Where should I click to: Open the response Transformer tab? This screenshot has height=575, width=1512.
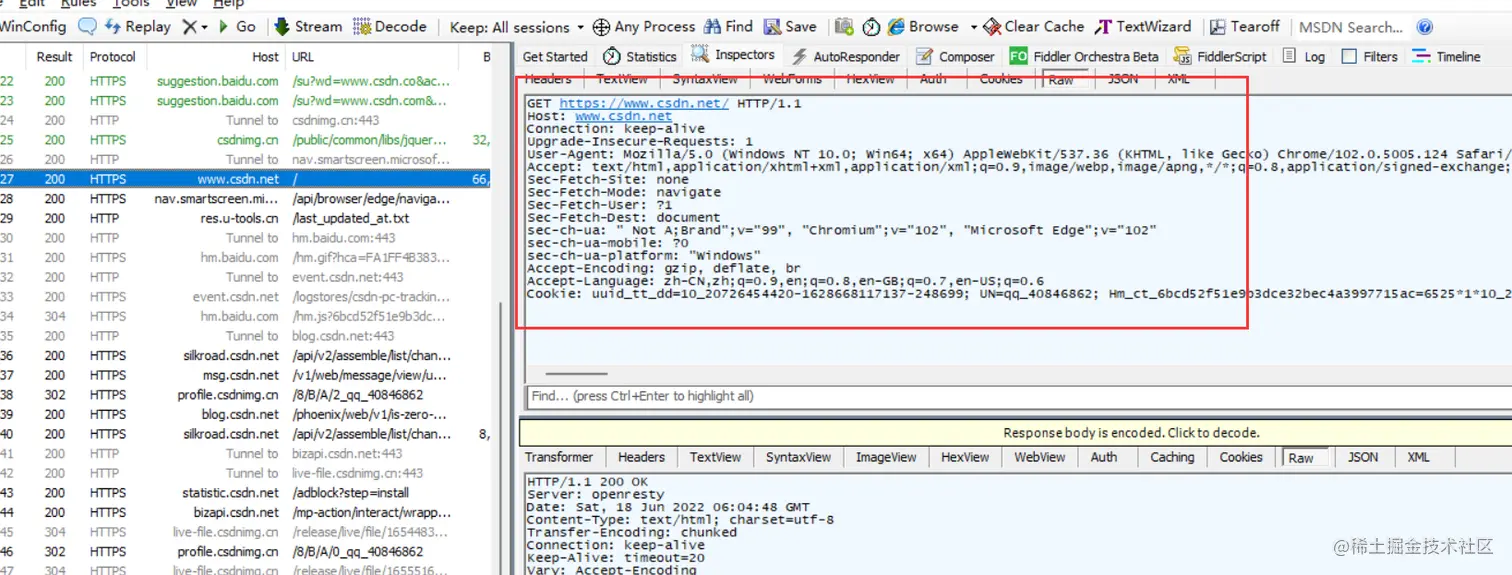coord(560,457)
